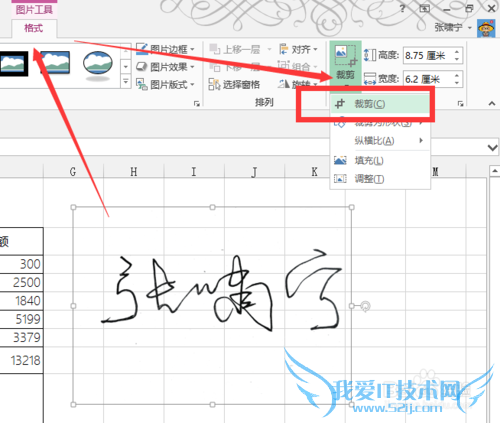
Task: Click the 填充 fill icon in crop menu
Action: click(340, 161)
